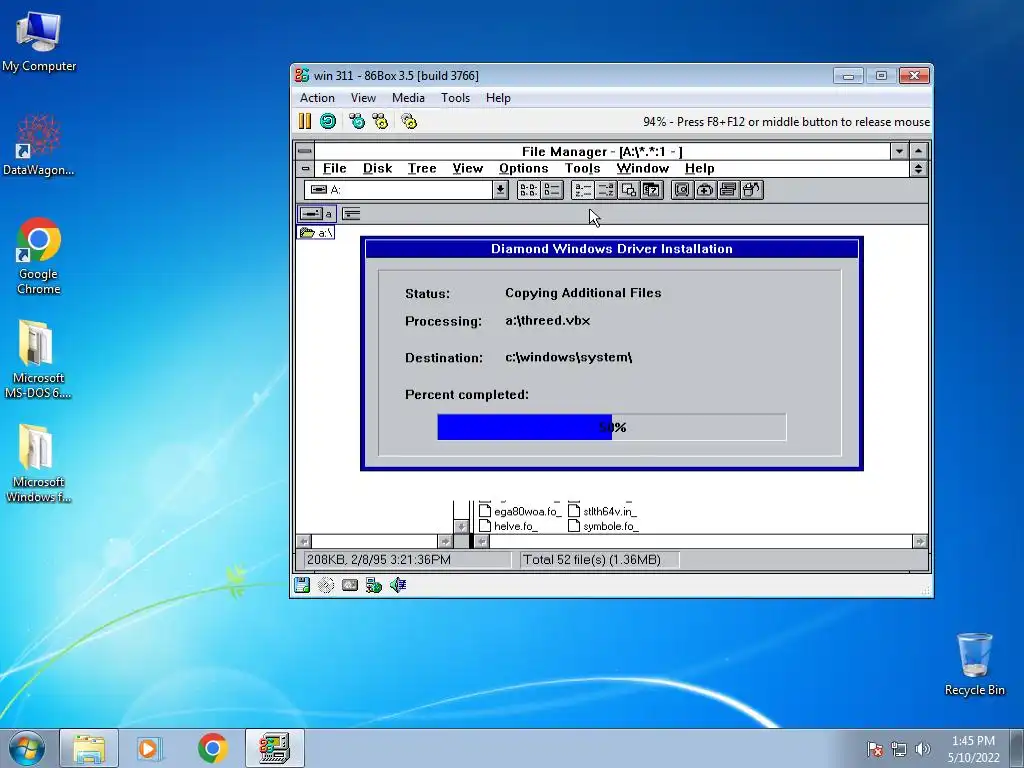The image size is (1024, 768).
Task: Click File Manager name-only view toolbar button
Action: coord(528,190)
